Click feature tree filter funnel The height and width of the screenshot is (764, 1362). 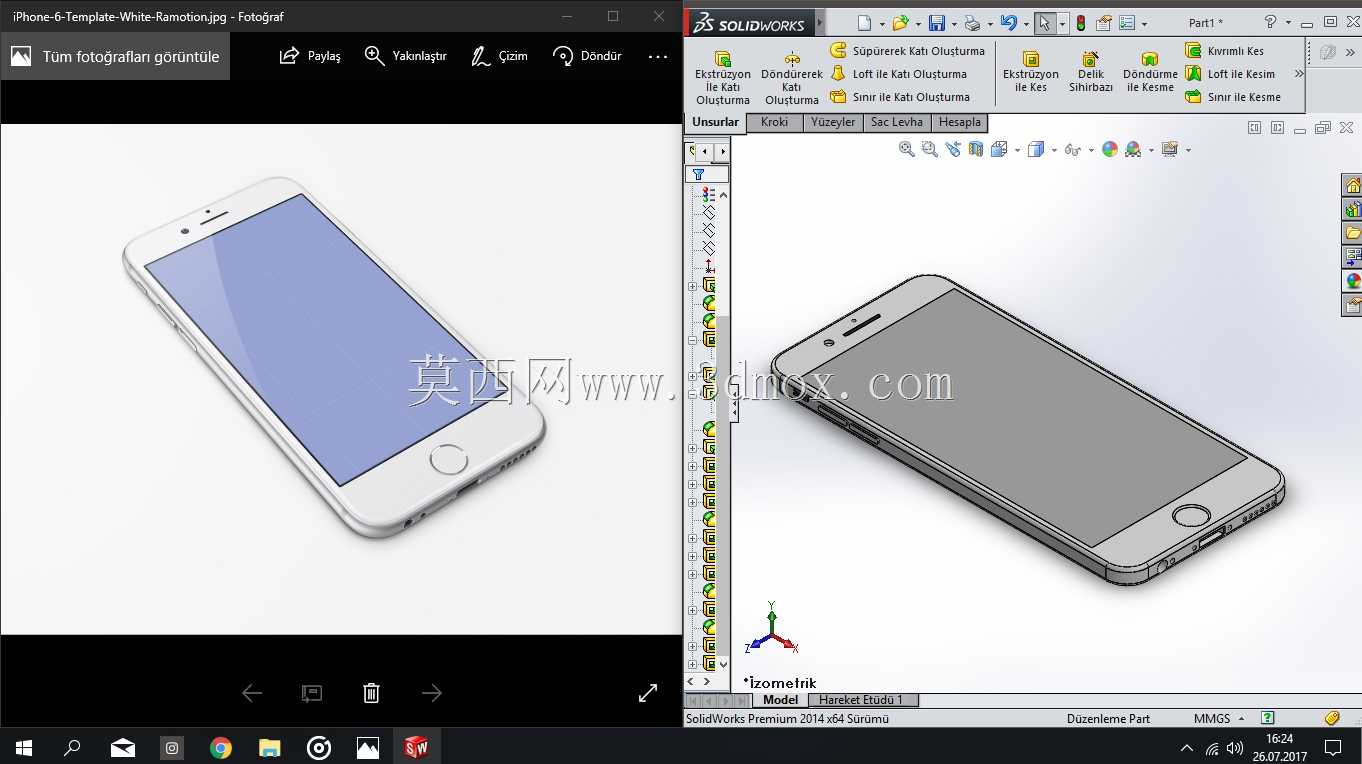[698, 174]
